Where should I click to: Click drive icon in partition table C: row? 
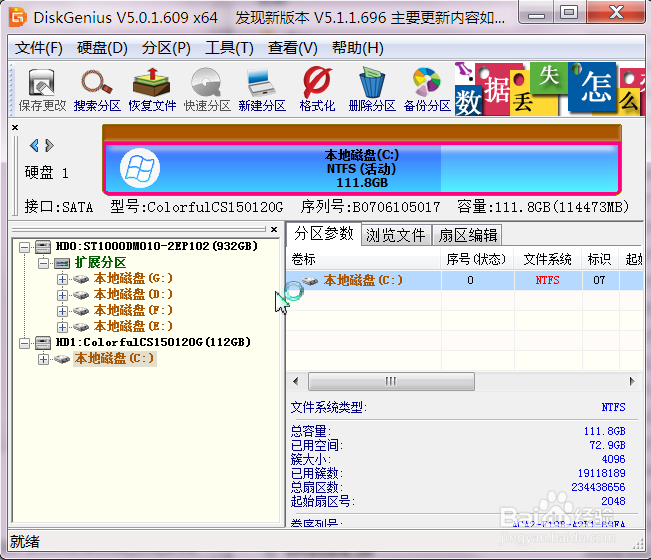click(310, 281)
